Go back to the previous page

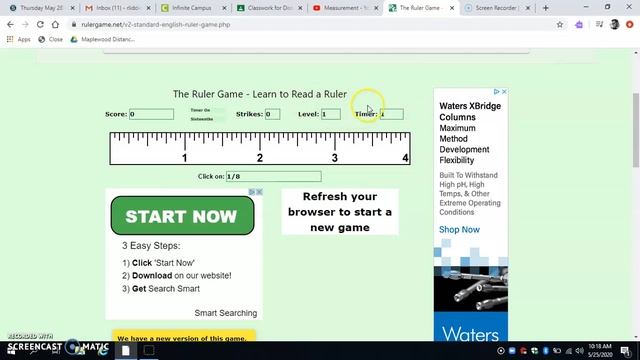10,24
